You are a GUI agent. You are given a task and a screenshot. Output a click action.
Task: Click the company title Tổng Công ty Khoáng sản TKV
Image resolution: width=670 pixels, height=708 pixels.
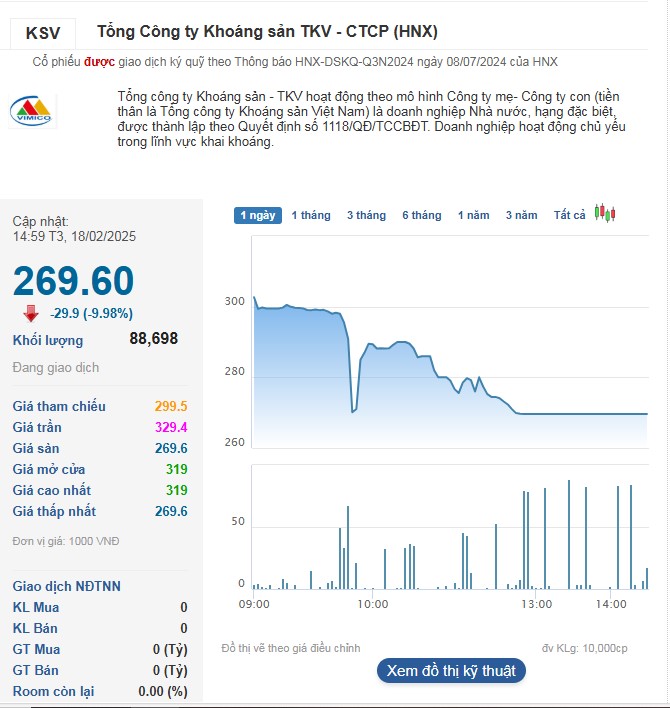click(x=267, y=32)
